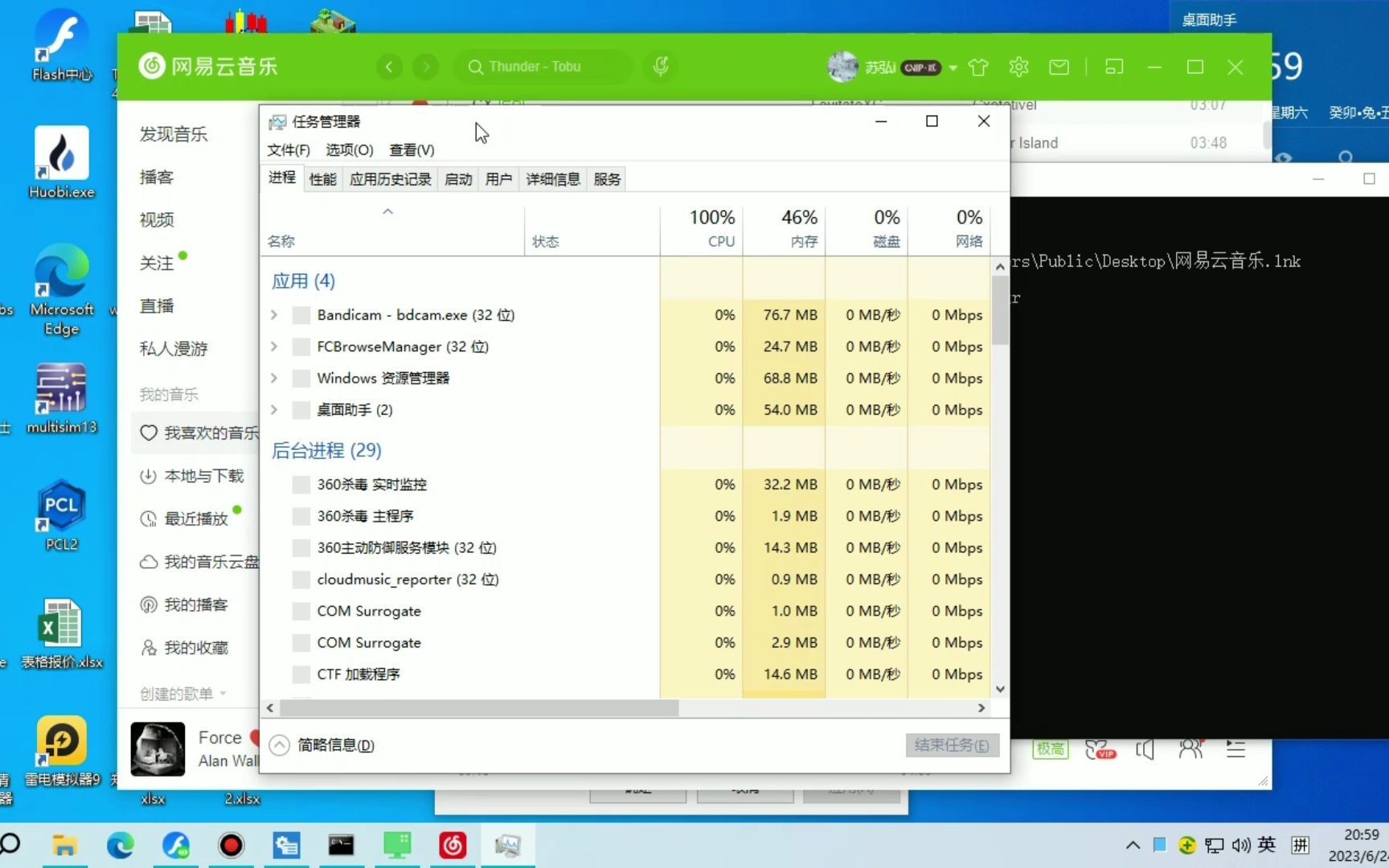Open the playlist queue icon in NetEase Music
The height and width of the screenshot is (868, 1389).
1235,750
